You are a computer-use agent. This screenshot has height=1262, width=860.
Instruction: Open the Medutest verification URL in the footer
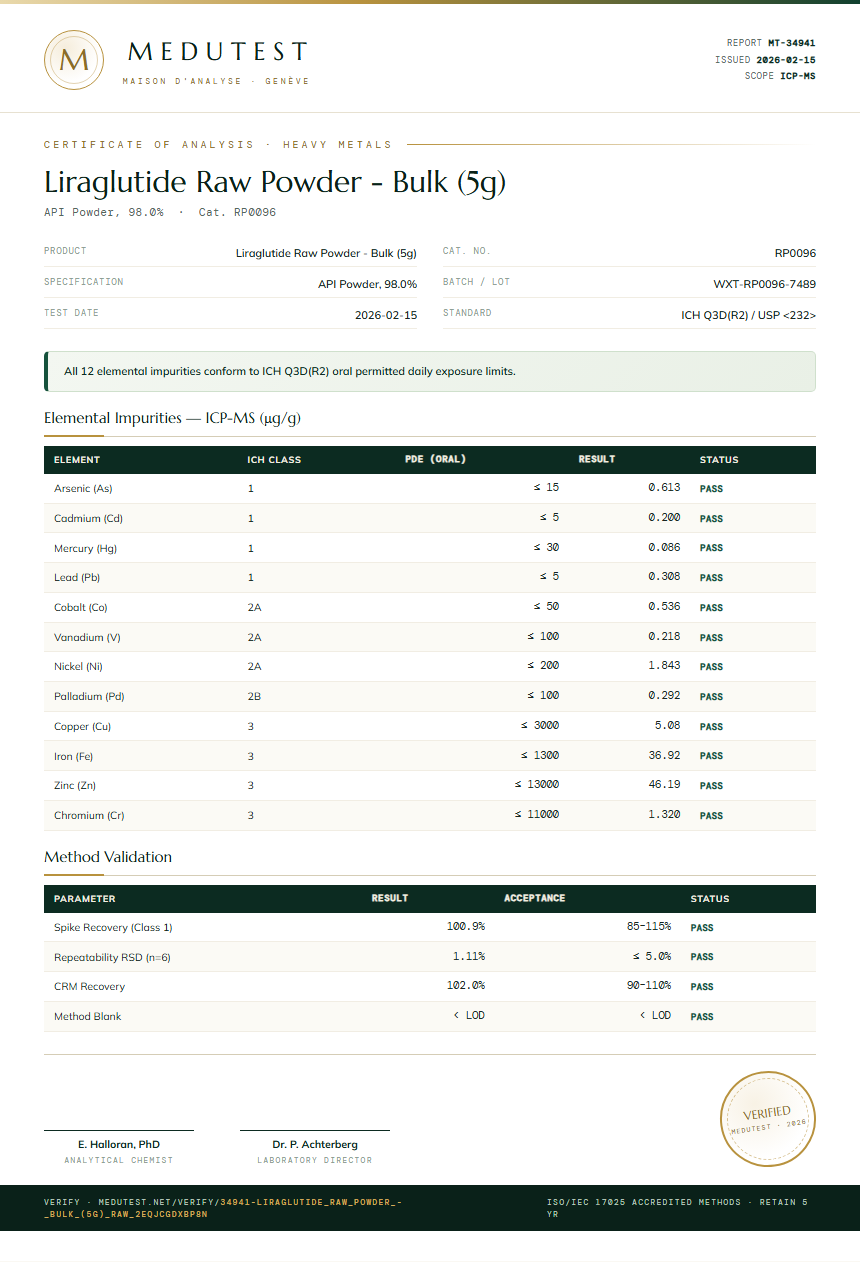[x=223, y=1208]
